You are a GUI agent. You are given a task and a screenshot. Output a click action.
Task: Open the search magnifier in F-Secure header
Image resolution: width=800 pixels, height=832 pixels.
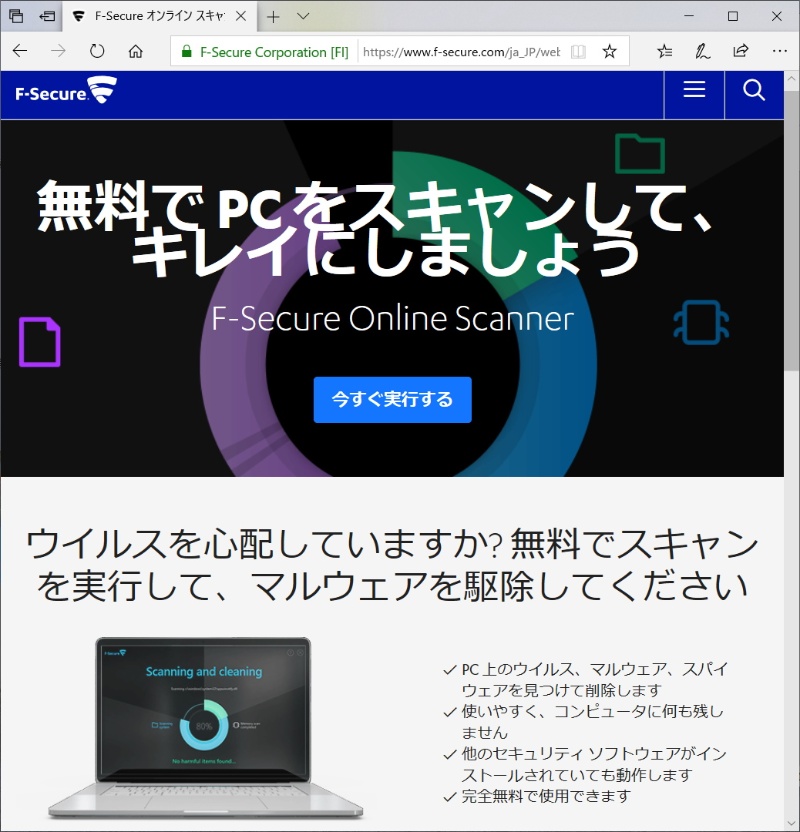[754, 91]
